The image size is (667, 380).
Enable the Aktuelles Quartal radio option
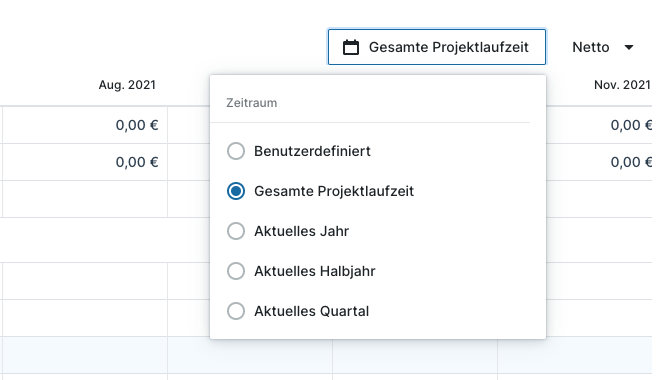[x=236, y=311]
